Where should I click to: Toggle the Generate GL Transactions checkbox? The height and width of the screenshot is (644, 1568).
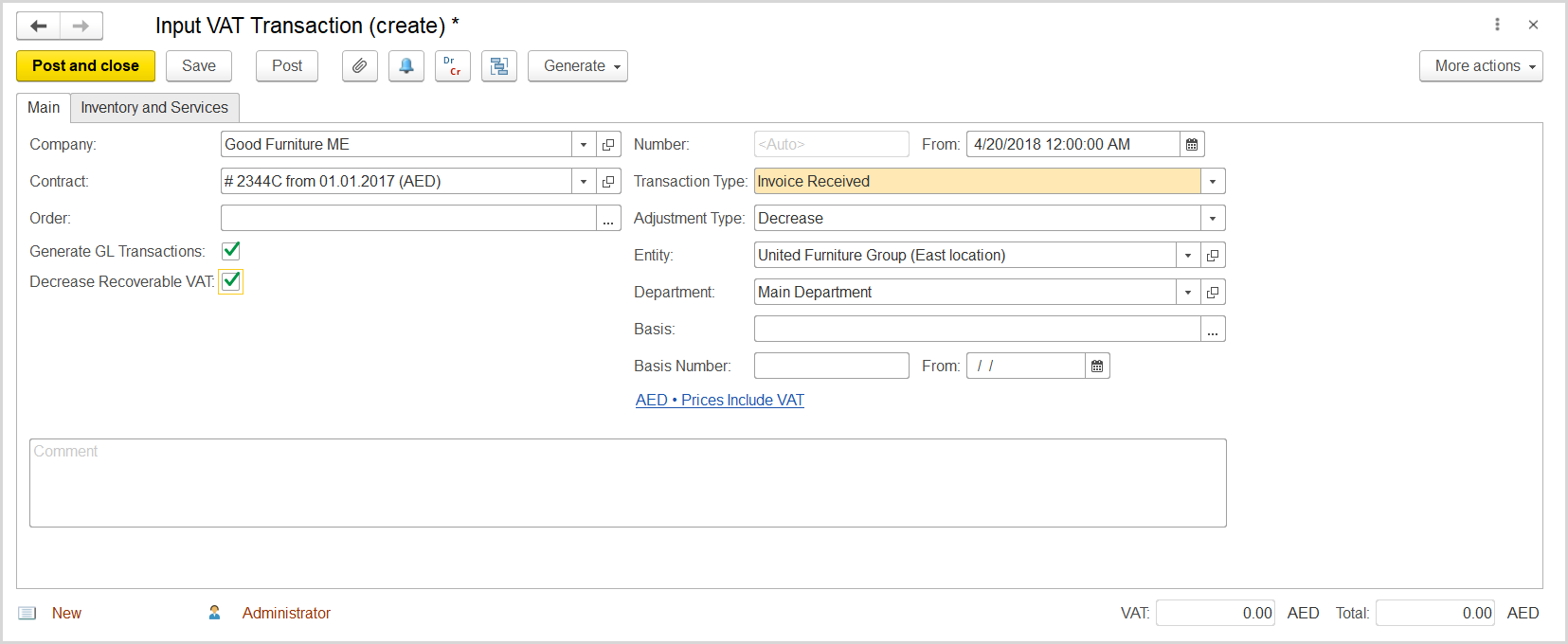(231, 250)
